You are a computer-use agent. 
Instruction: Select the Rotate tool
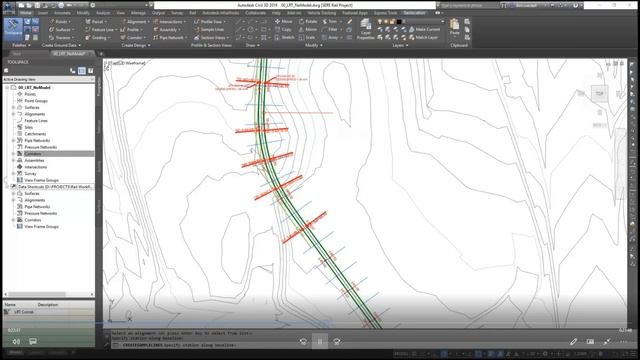click(x=308, y=21)
